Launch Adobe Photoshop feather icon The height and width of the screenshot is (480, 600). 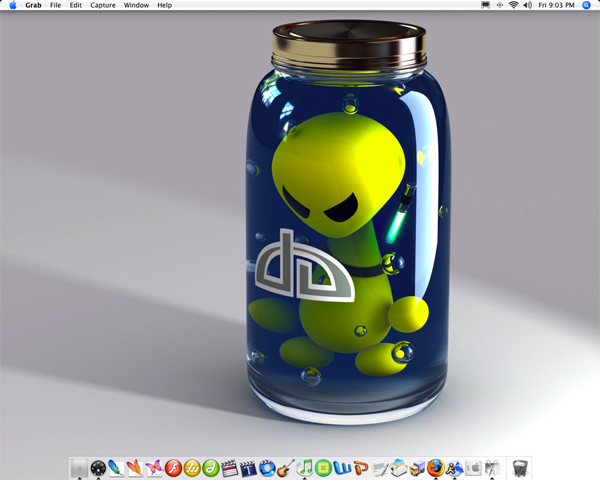click(116, 468)
